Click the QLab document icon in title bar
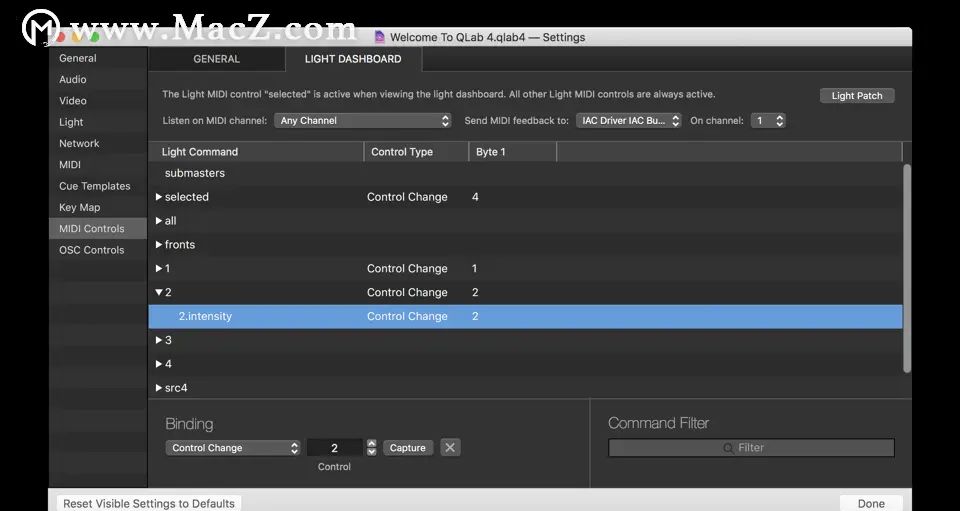 coord(380,37)
